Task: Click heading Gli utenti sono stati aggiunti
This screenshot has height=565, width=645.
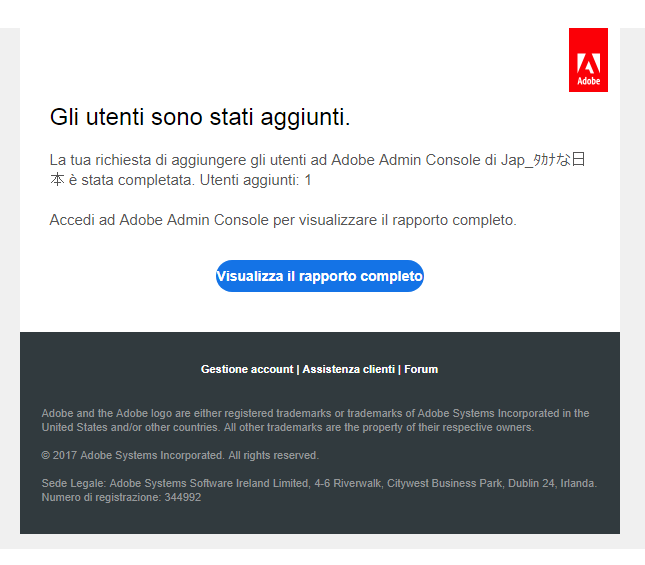Action: [200, 118]
